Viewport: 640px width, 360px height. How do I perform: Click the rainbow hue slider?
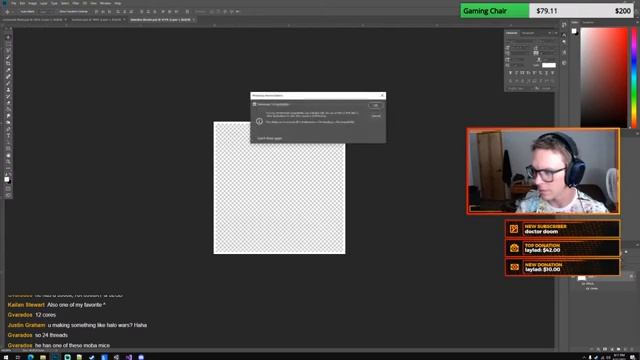tap(634, 78)
